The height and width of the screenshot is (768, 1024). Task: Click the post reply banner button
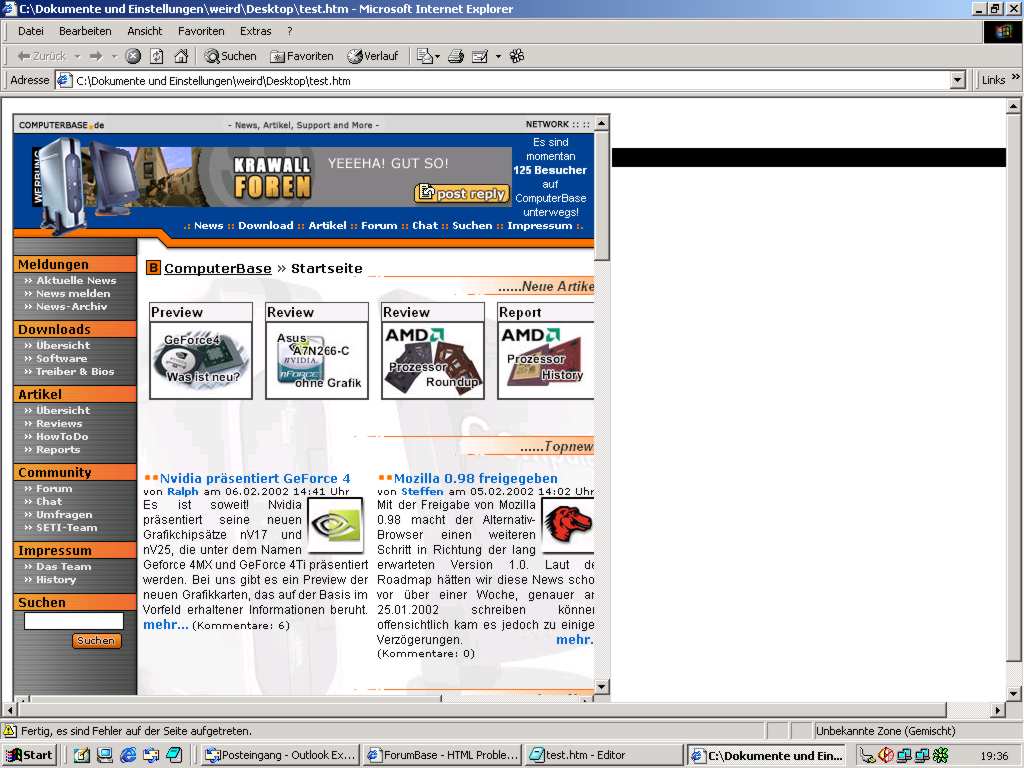(x=462, y=193)
